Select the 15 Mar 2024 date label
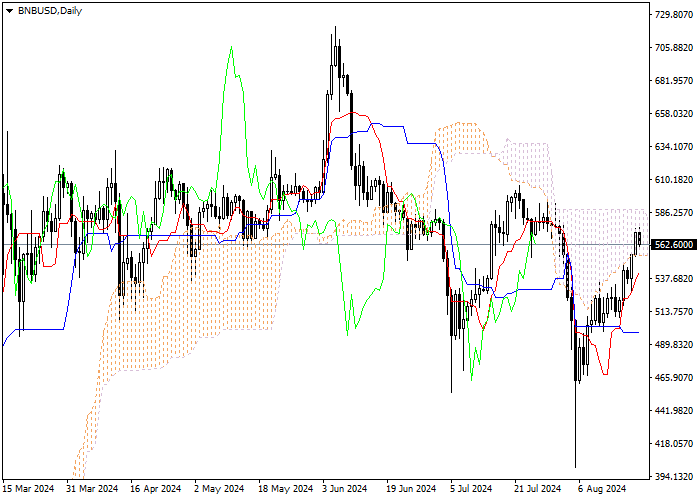This screenshot has height=500, width=700. point(29,489)
